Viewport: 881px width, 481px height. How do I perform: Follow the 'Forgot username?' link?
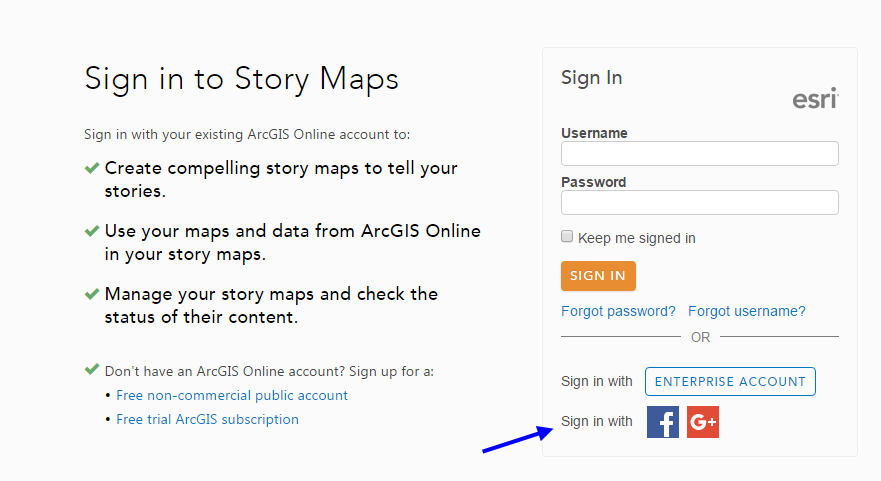tap(746, 311)
